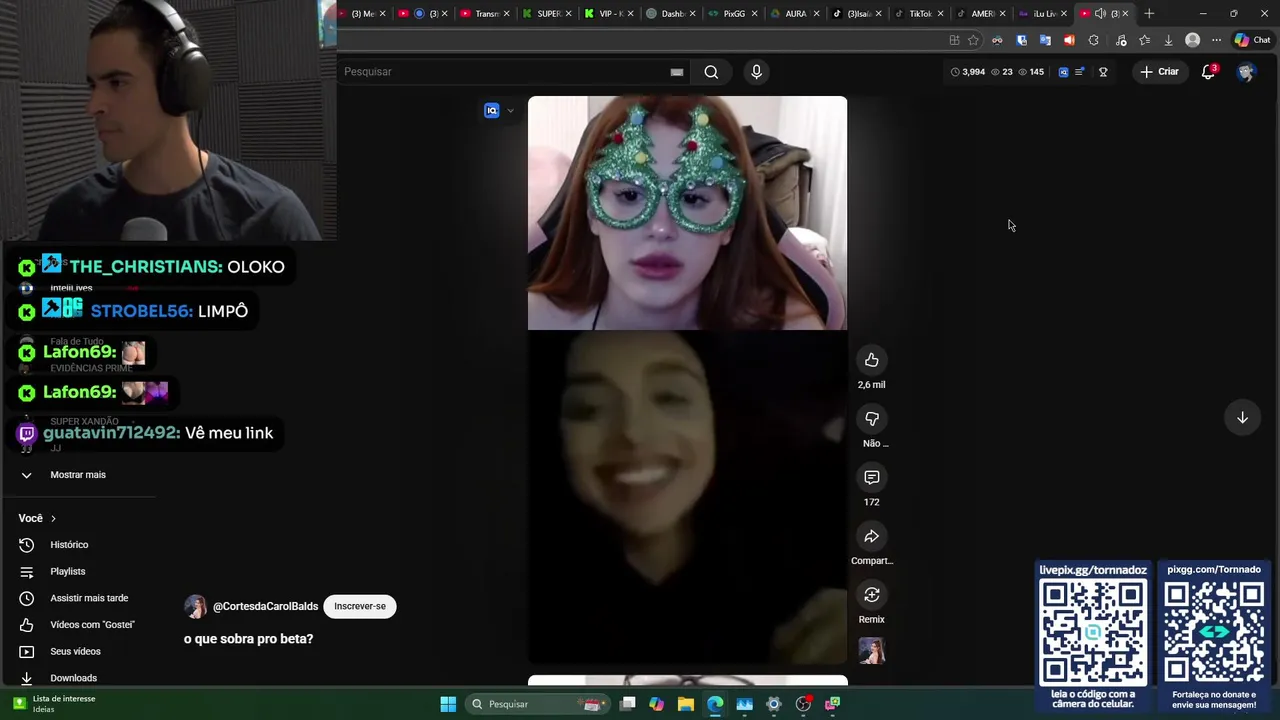Open the Copilot Chat button
The height and width of the screenshot is (720, 1280).
pos(1252,40)
